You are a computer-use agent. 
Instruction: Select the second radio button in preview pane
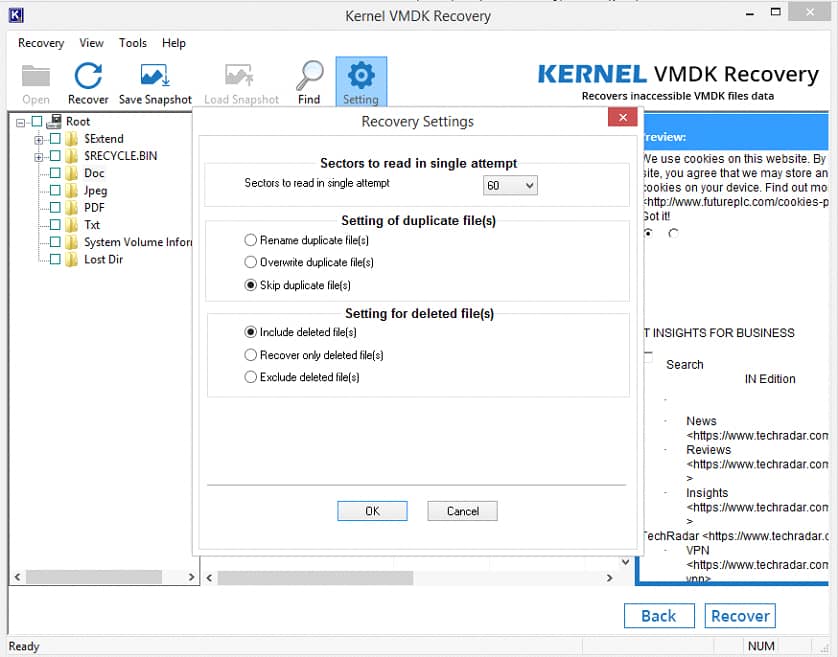click(673, 233)
